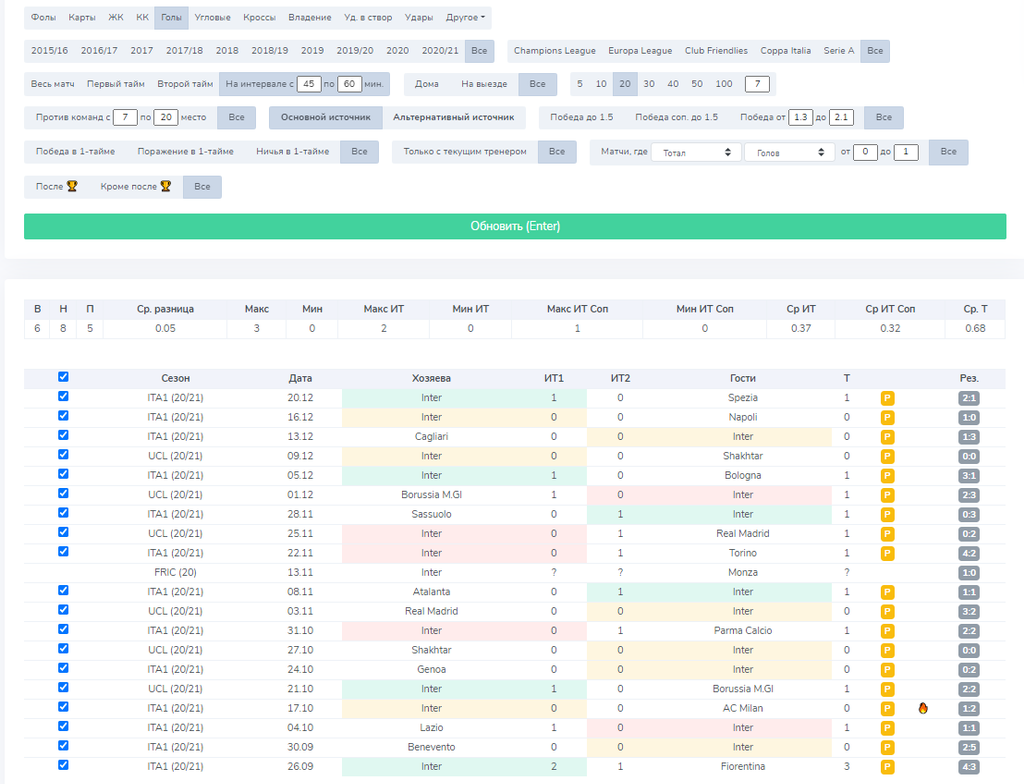This screenshot has width=1024, height=784.
Task: Select the 'Serie A' tournament filter
Action: click(838, 51)
